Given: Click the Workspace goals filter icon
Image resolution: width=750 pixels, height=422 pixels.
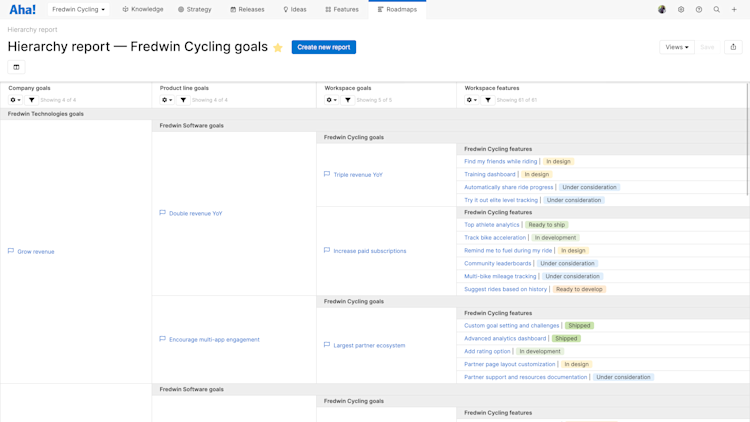Looking at the screenshot, I should (348, 100).
